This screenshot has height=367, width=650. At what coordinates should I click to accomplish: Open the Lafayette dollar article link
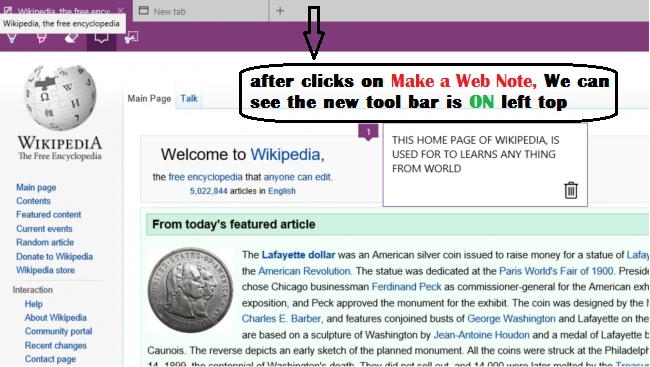coord(298,255)
